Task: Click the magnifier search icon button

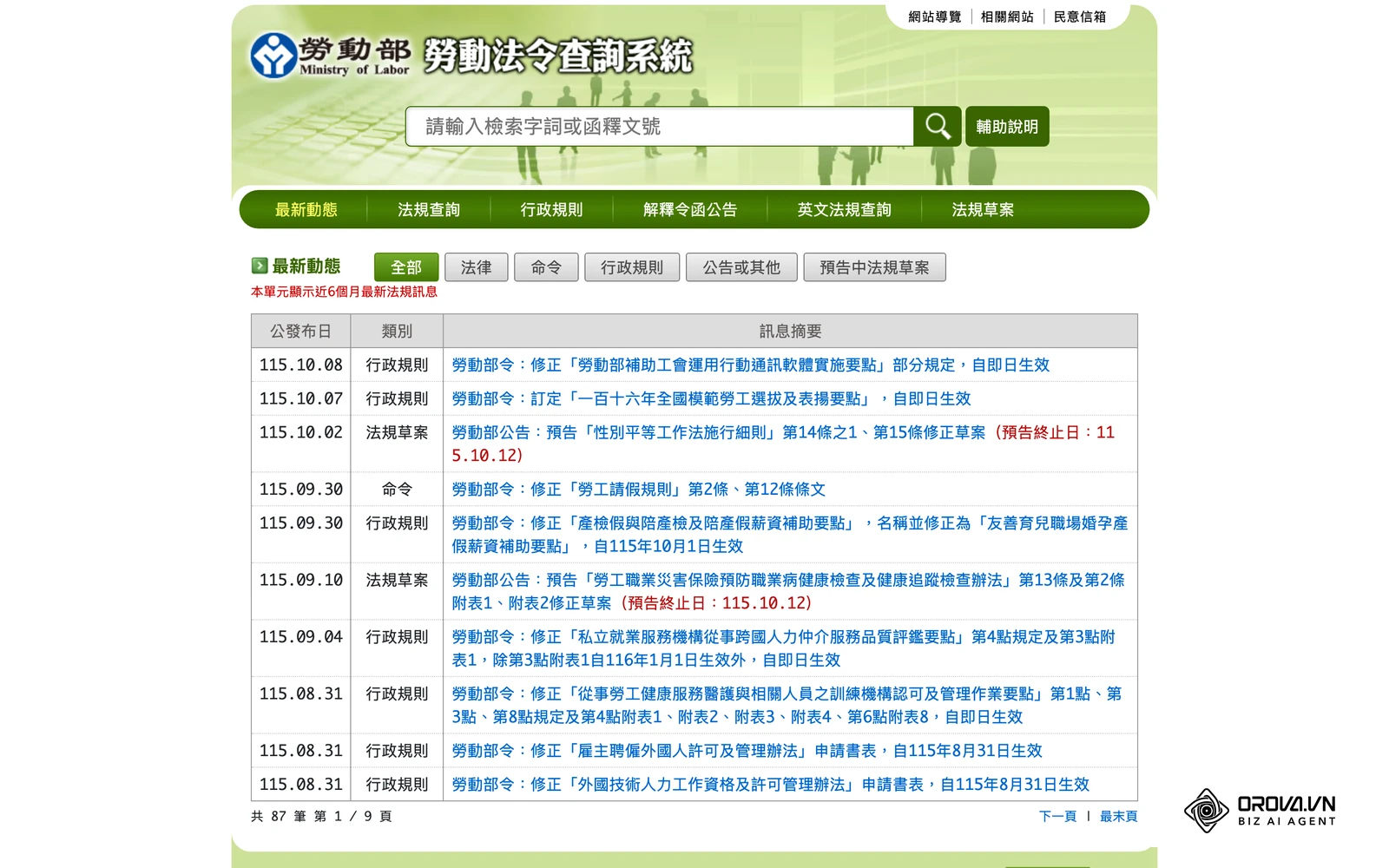Action: 938,127
